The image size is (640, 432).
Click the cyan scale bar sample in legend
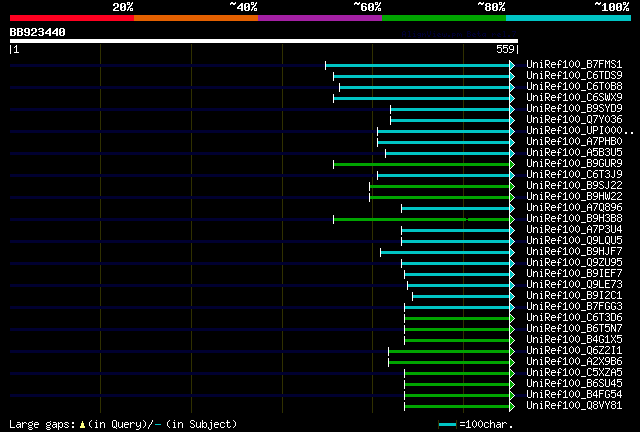pyautogui.click(x=447, y=425)
